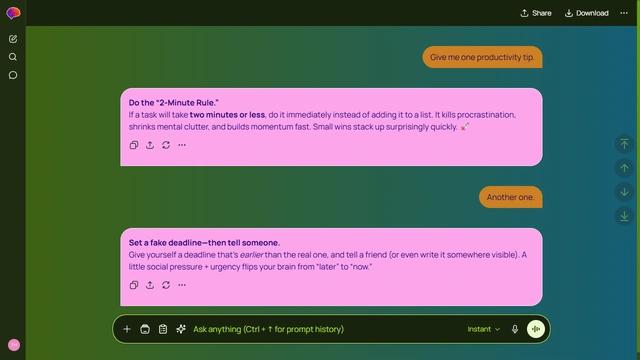Open chats list via speech bubble icon
Screen dimensions: 640x360
(13, 75)
